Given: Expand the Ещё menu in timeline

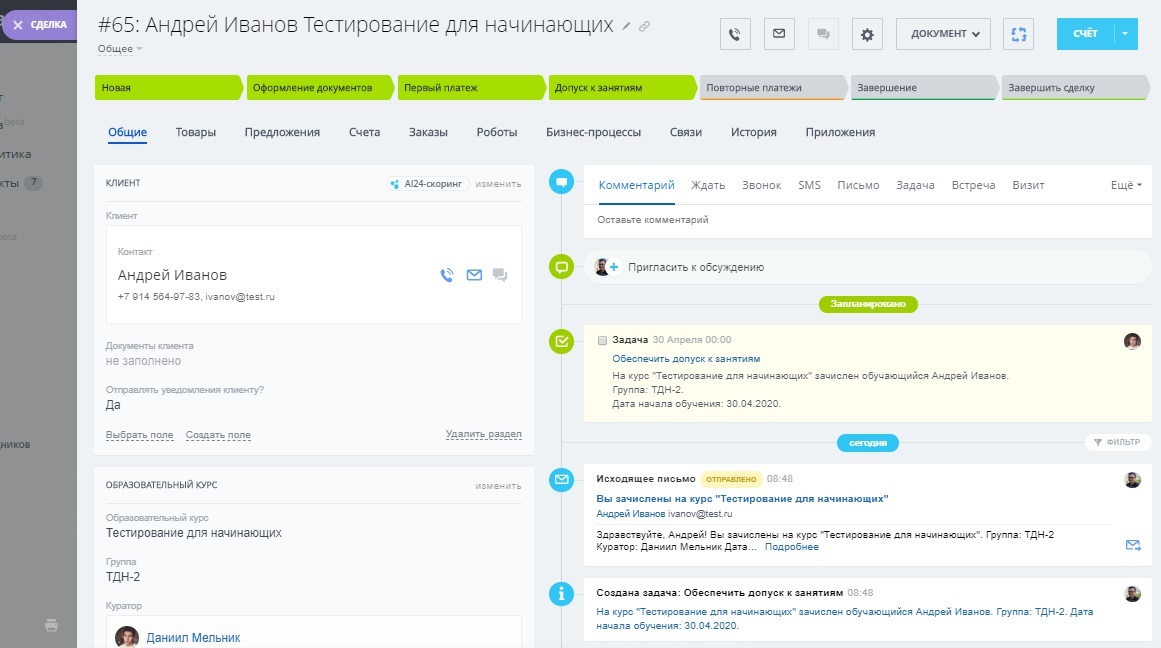Looking at the screenshot, I should [x=1126, y=186].
